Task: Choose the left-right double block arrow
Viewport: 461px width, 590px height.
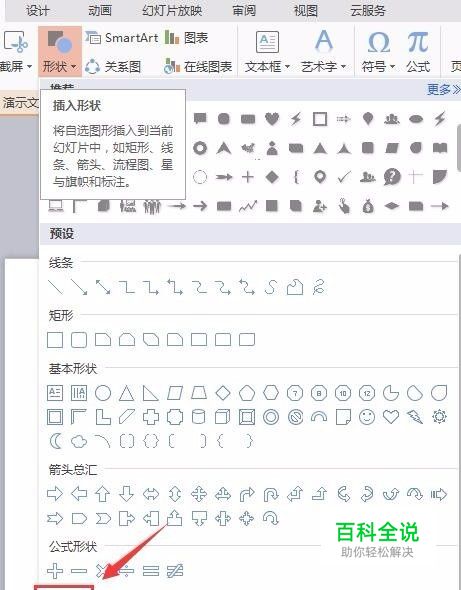Action: [151, 494]
